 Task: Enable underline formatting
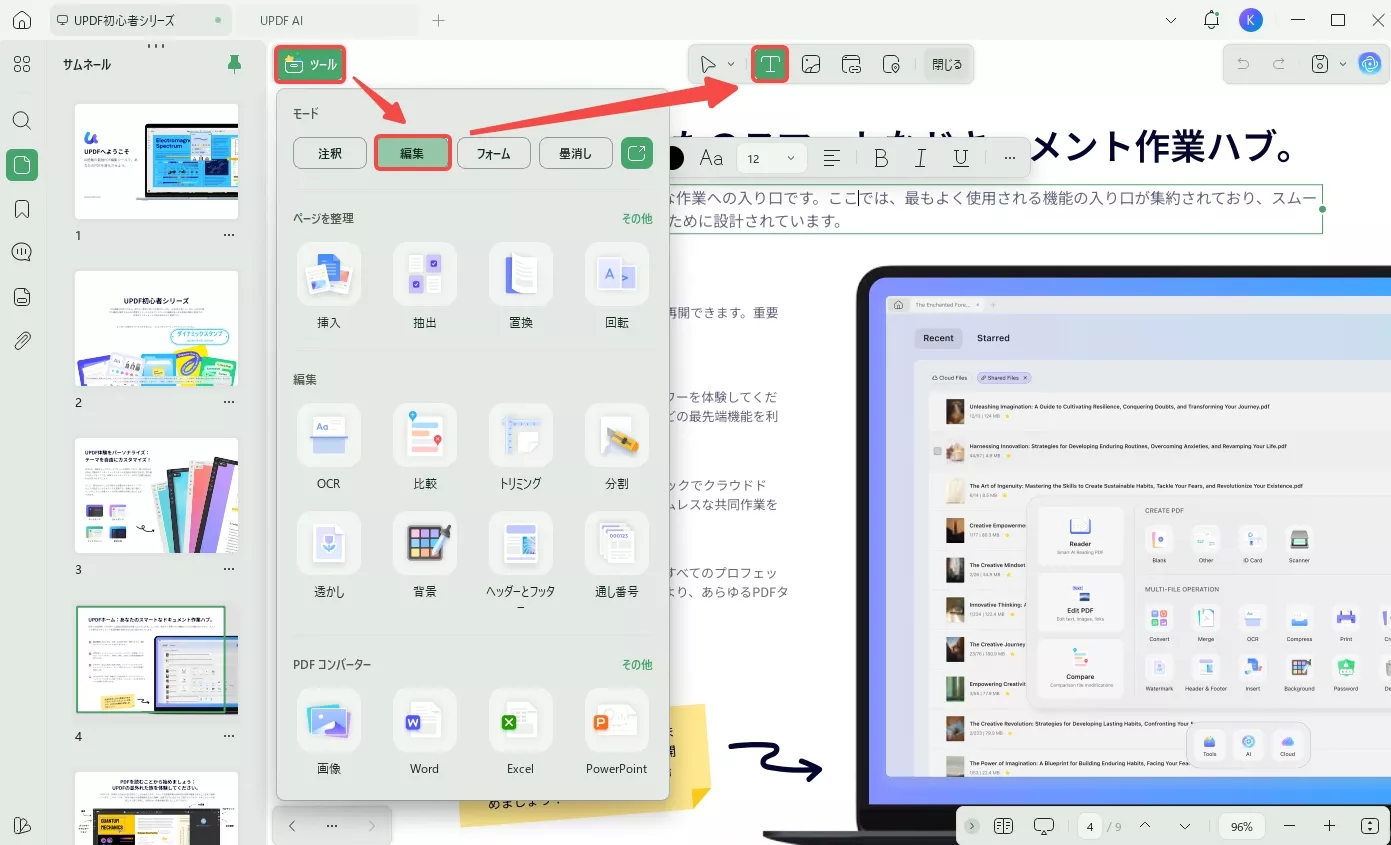[962, 157]
